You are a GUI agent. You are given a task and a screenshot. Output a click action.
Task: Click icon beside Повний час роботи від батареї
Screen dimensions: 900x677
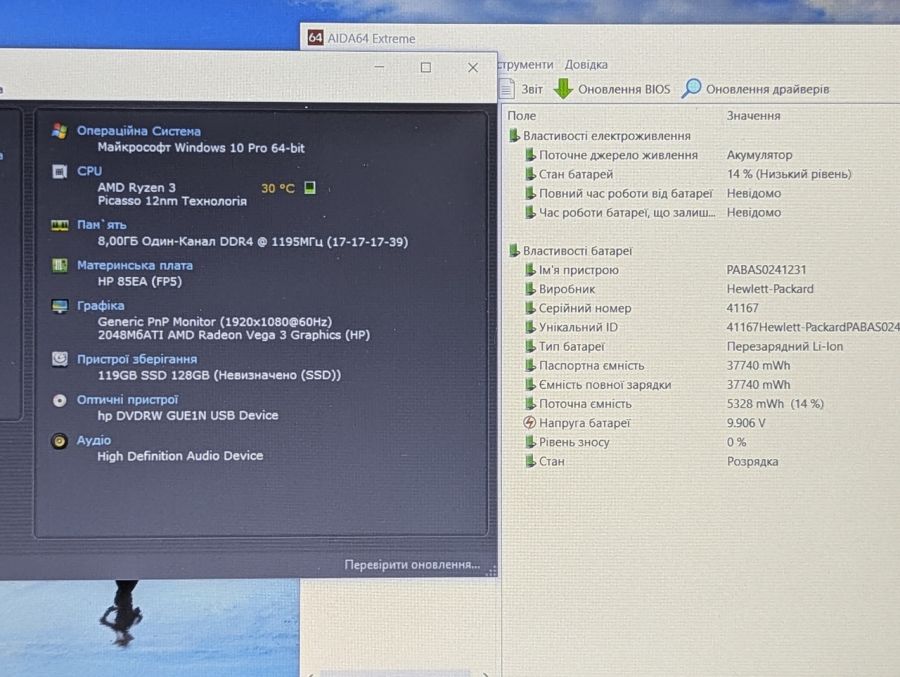coord(530,193)
